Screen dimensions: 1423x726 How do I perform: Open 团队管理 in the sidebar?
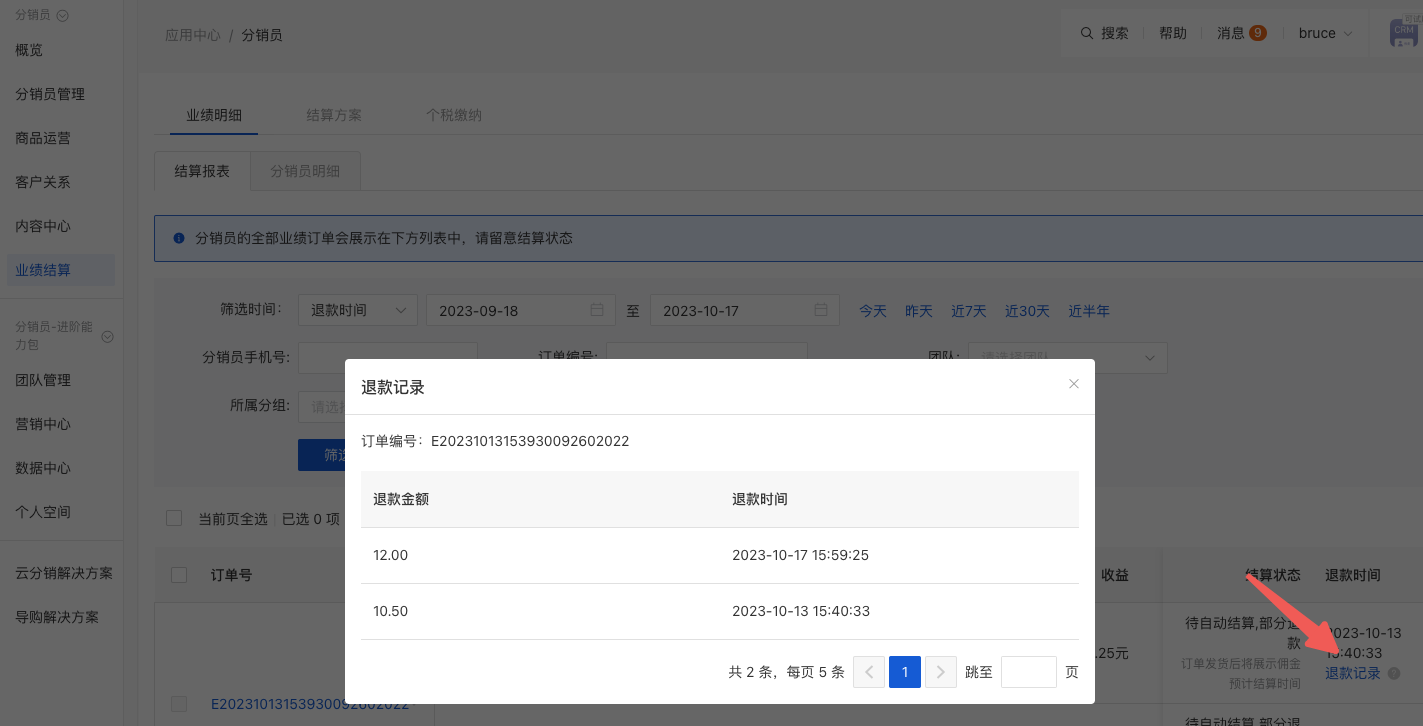point(43,380)
